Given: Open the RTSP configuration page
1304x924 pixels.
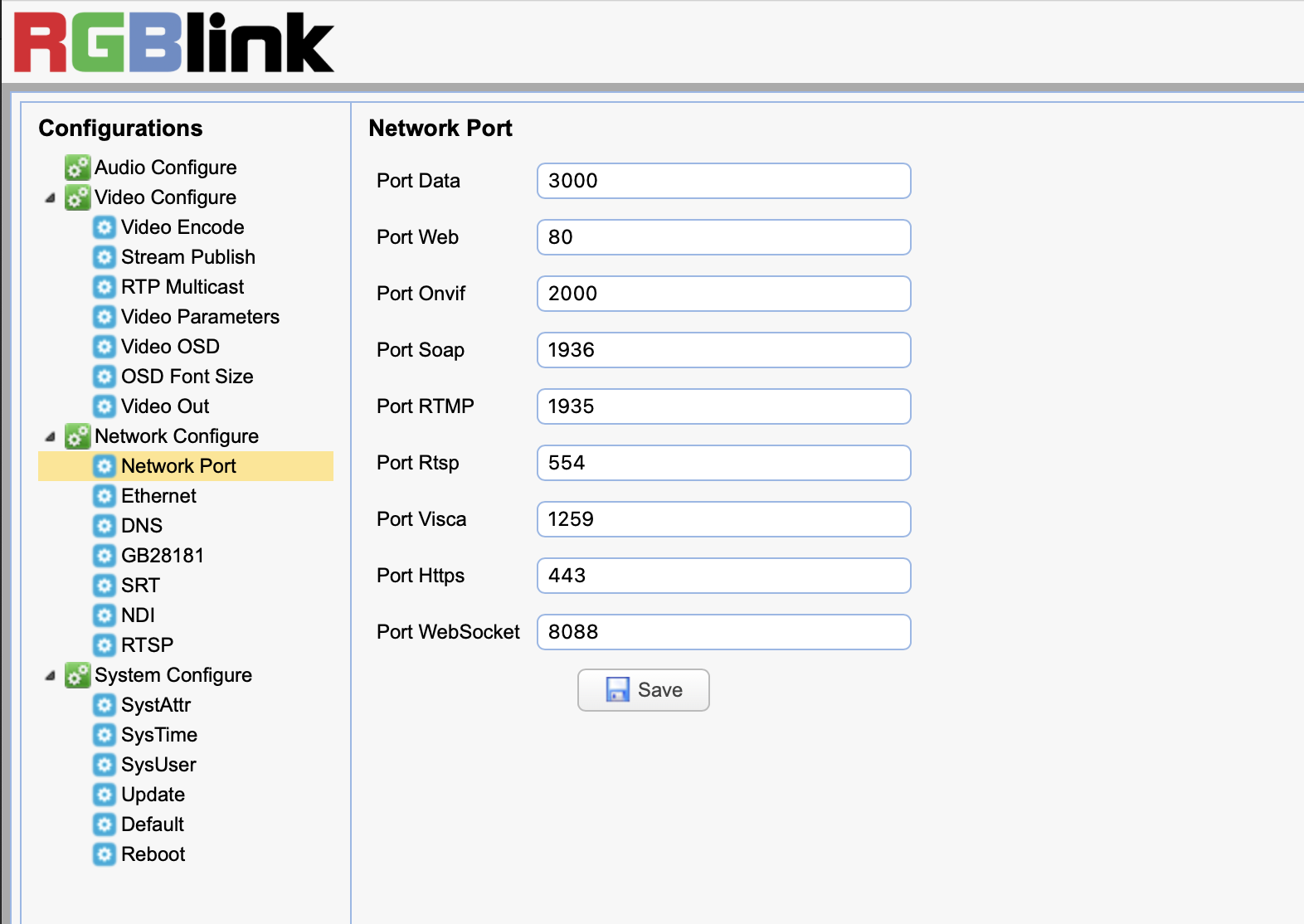Looking at the screenshot, I should (147, 645).
